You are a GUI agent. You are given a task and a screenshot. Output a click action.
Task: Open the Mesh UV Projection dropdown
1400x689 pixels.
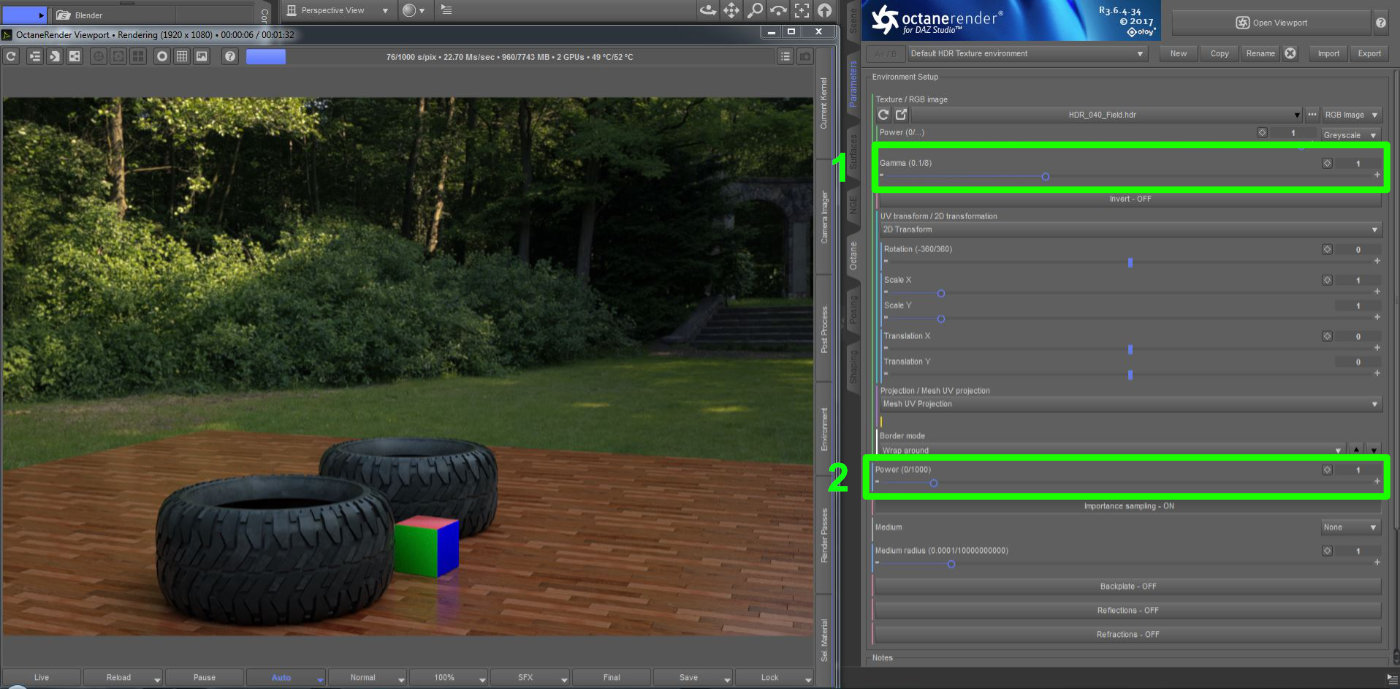(x=1130, y=404)
